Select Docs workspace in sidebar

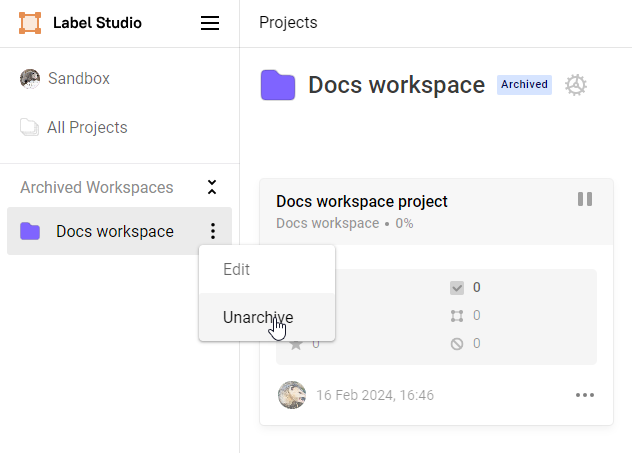coord(114,231)
